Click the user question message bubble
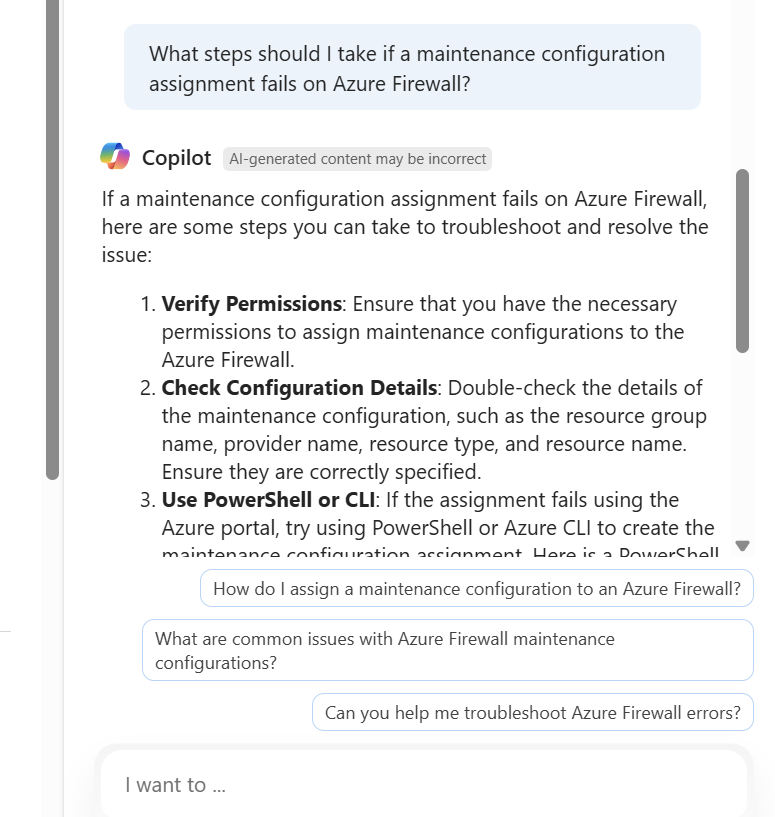Image resolution: width=775 pixels, height=817 pixels. coord(412,68)
